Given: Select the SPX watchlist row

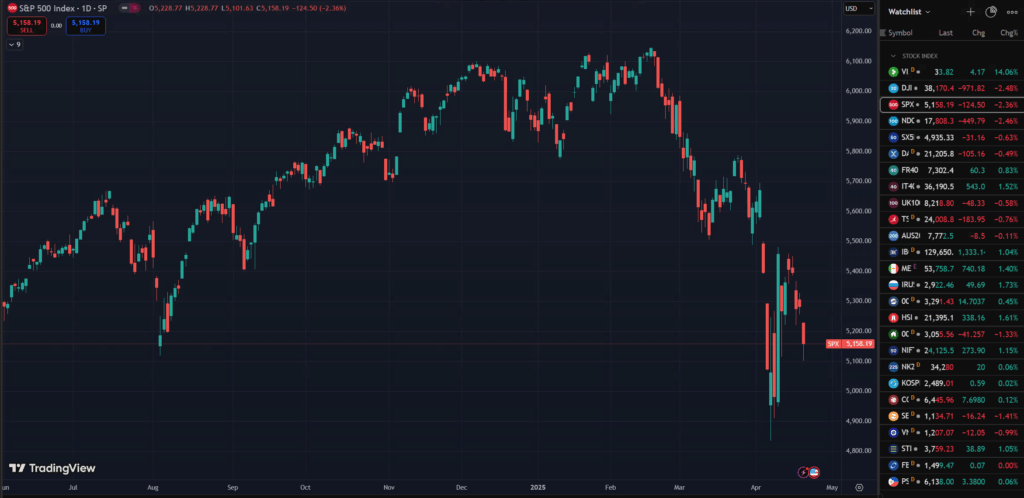Looking at the screenshot, I should click(952, 104).
